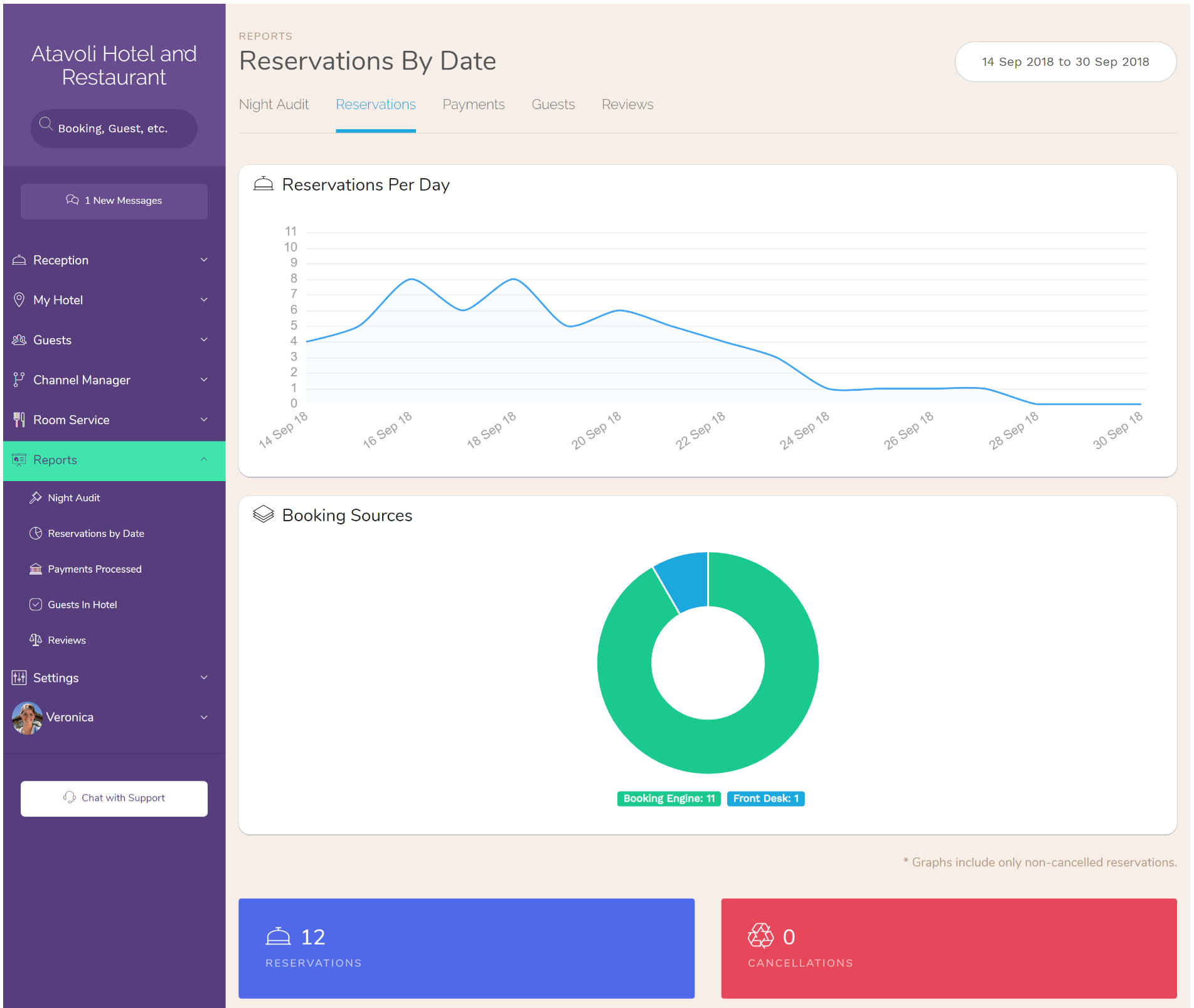
Task: Click the Front Desk: 1 legend badge
Action: pos(765,798)
